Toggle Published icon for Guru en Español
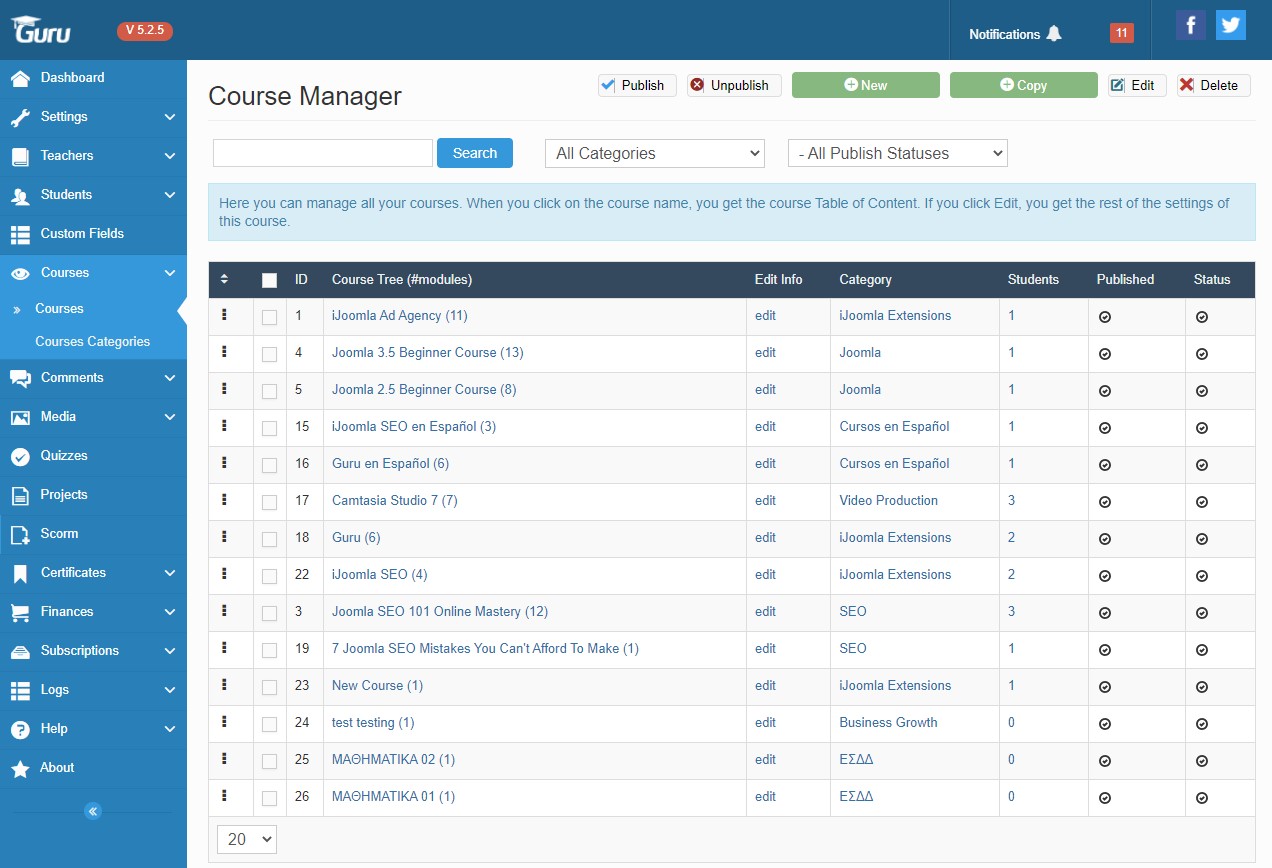Image resolution: width=1272 pixels, height=868 pixels. pos(1105,465)
